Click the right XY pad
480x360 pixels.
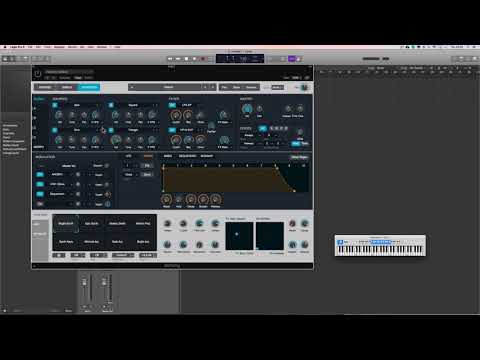(270, 236)
